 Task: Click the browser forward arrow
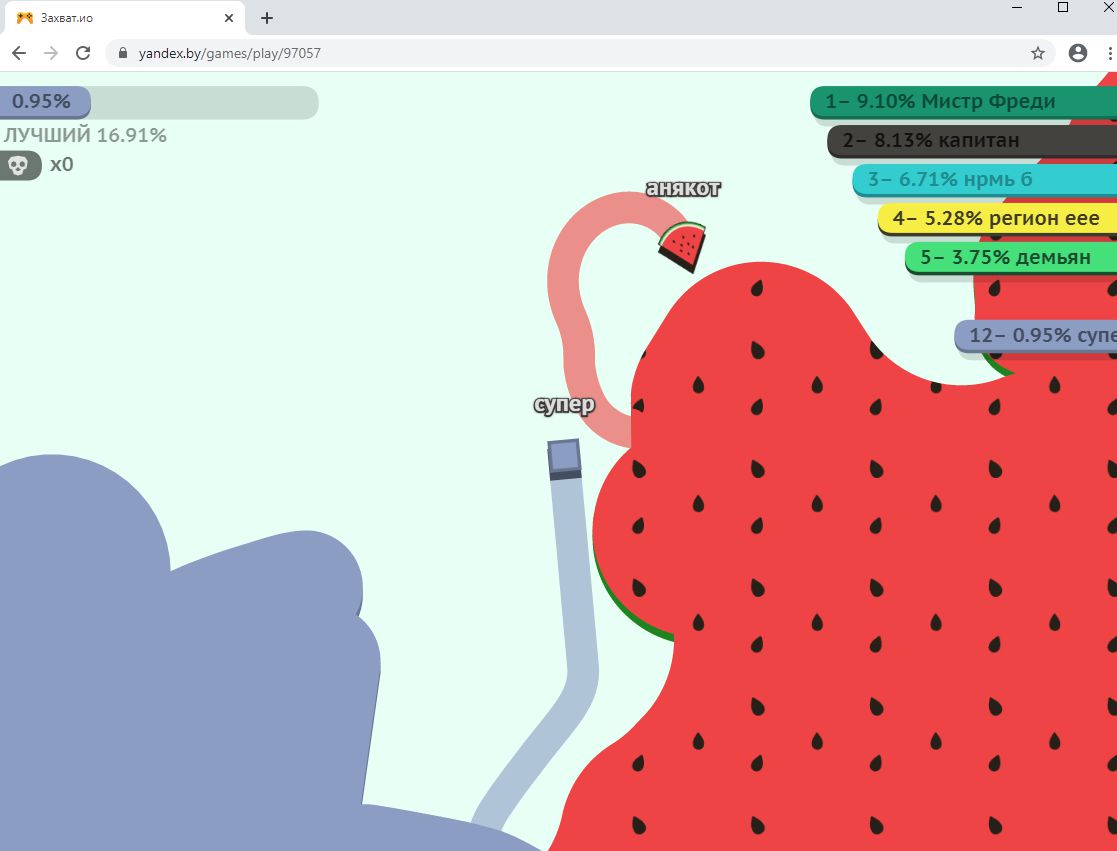point(50,53)
